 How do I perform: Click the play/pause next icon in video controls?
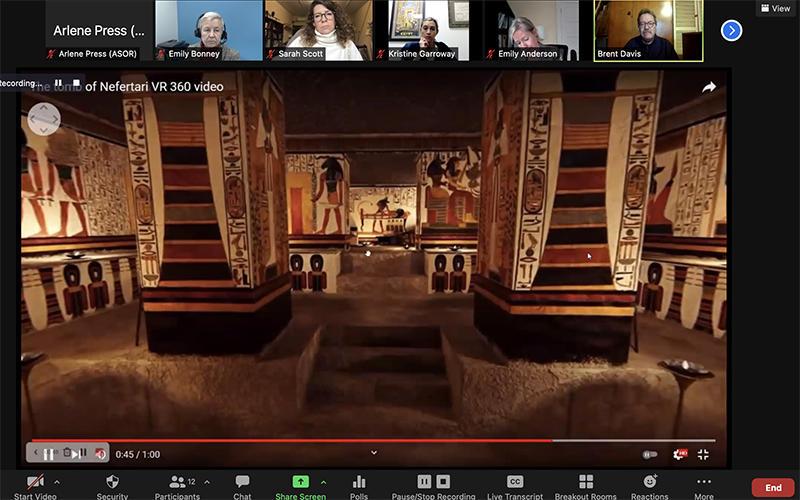pyautogui.click(x=79, y=454)
